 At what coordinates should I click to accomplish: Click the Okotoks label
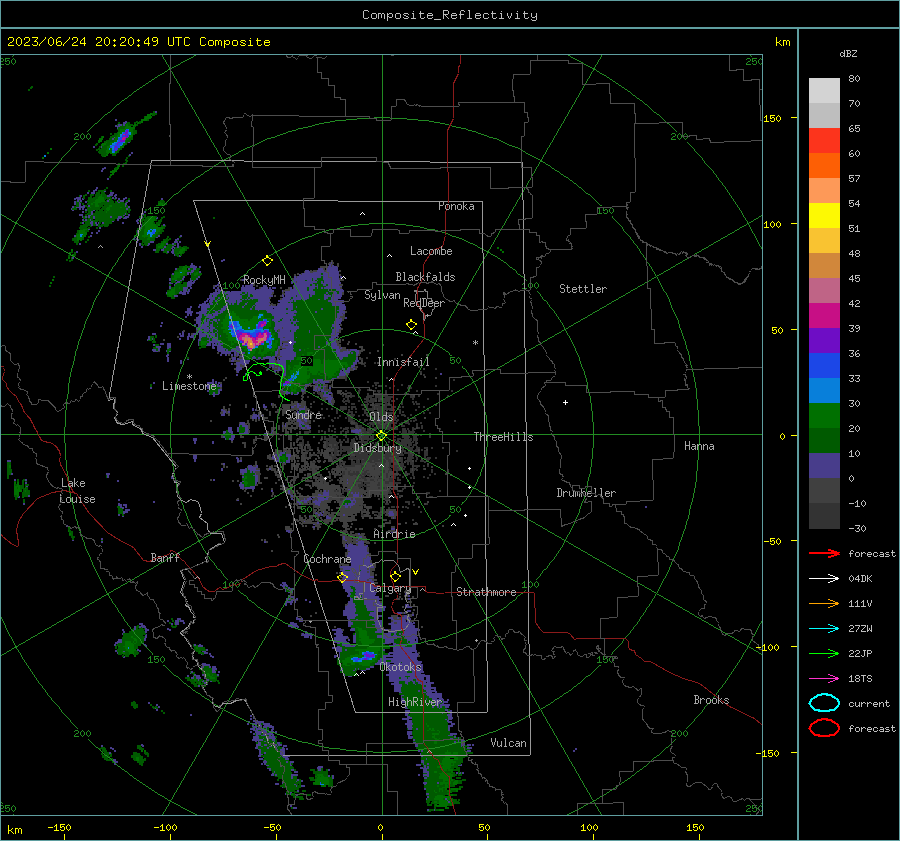point(400,667)
